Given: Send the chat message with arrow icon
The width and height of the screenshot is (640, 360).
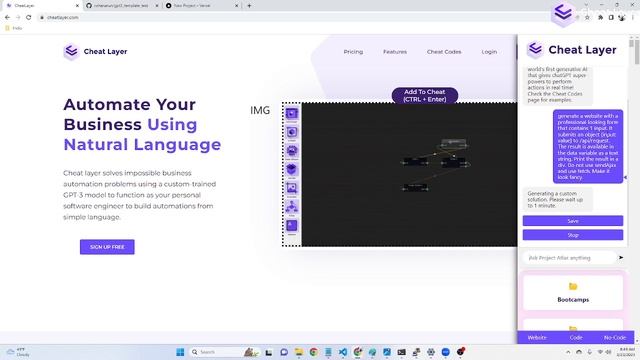Looking at the screenshot, I should click(621, 258).
